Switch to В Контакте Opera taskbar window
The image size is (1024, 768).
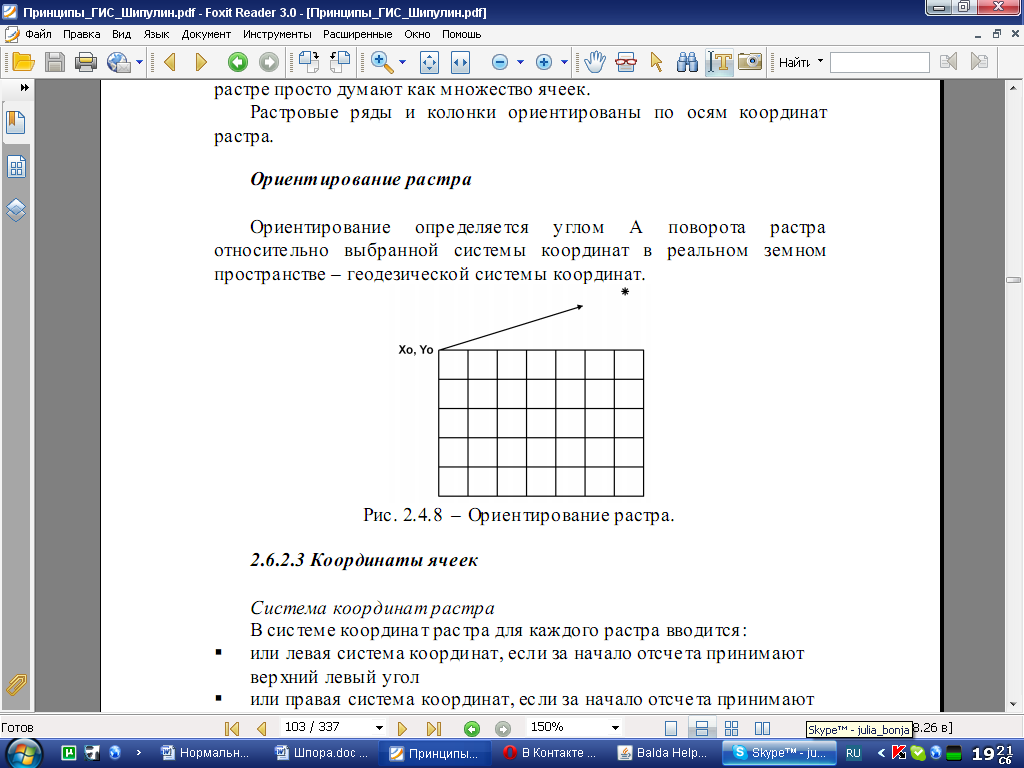point(551,752)
